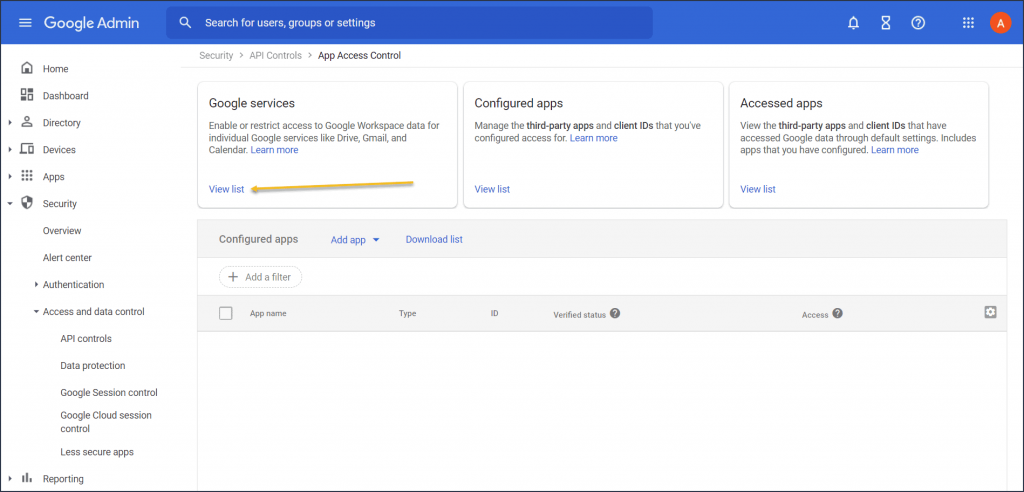Collapse Access and data control
Viewport: 1024px width, 492px height.
(x=37, y=312)
